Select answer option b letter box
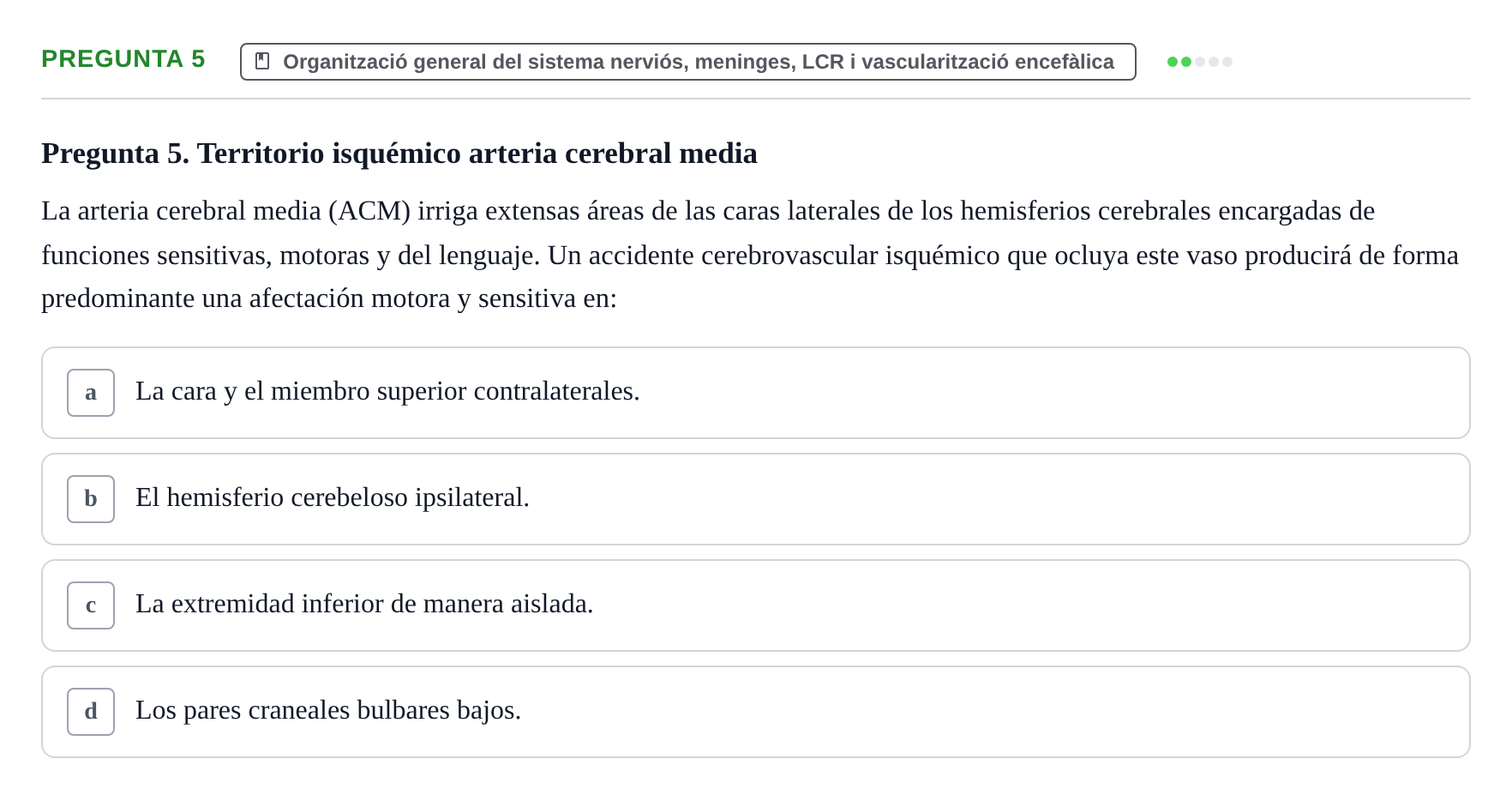 [91, 499]
